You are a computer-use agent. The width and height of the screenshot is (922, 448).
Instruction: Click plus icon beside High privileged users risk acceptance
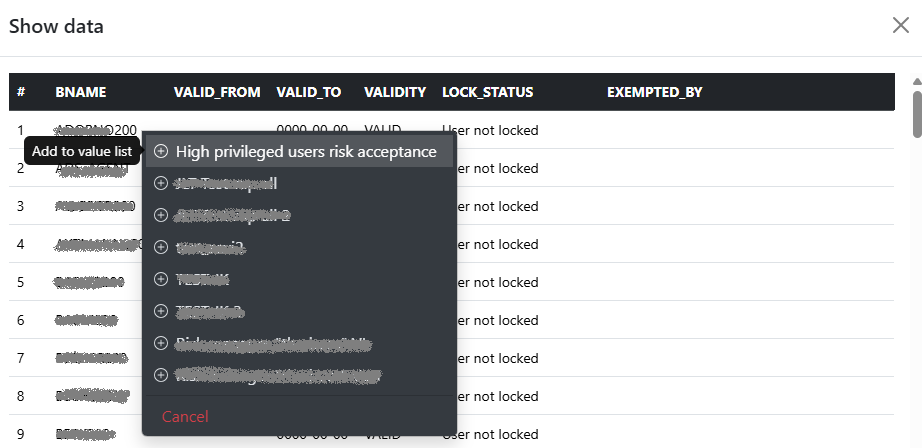click(161, 152)
